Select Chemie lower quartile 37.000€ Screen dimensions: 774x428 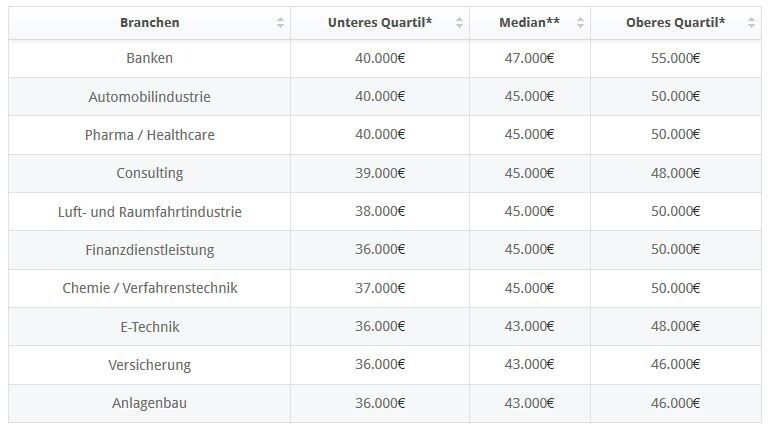point(380,288)
